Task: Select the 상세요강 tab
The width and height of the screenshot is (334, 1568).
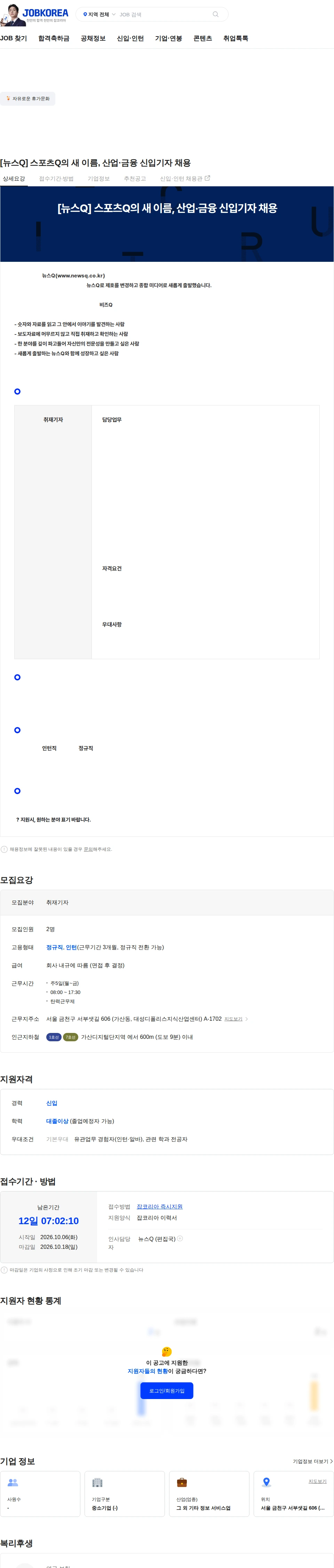Action: coord(14,179)
